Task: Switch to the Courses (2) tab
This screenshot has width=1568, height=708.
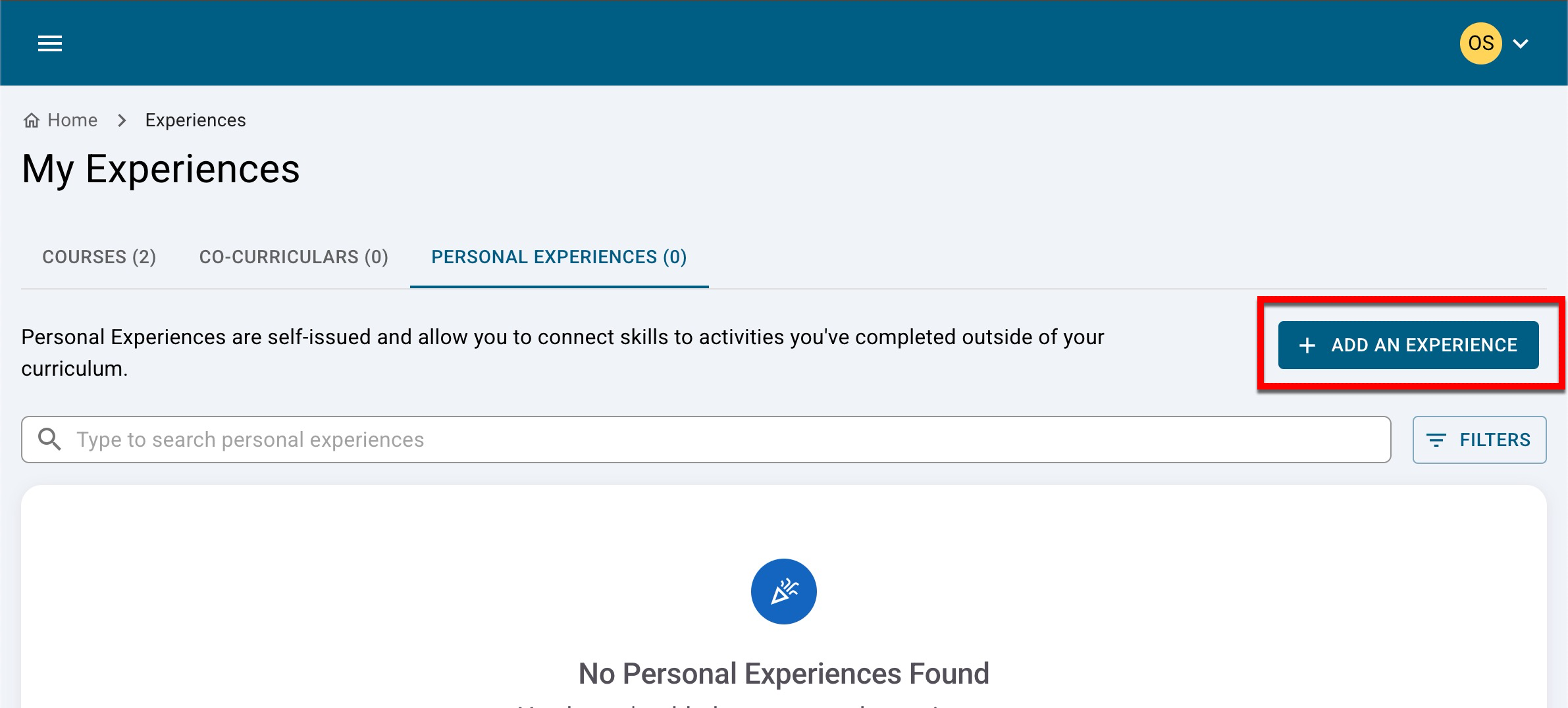Action: click(x=99, y=257)
